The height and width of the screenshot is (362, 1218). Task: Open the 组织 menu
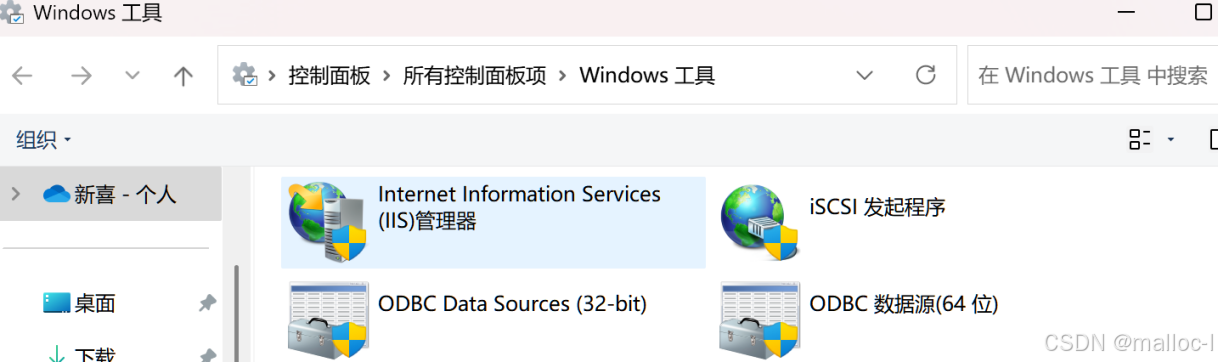44,140
